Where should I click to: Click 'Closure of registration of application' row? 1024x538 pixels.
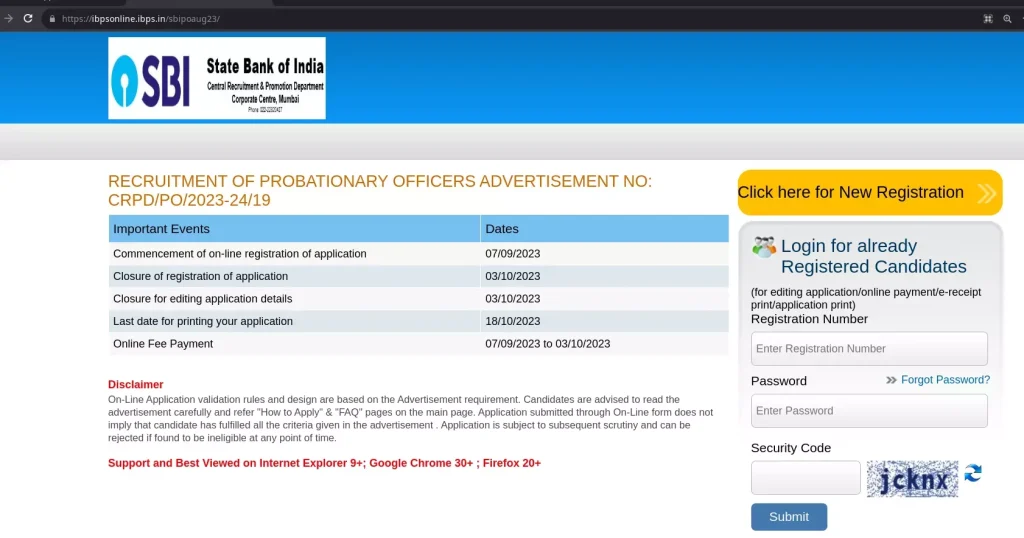[x=418, y=276]
